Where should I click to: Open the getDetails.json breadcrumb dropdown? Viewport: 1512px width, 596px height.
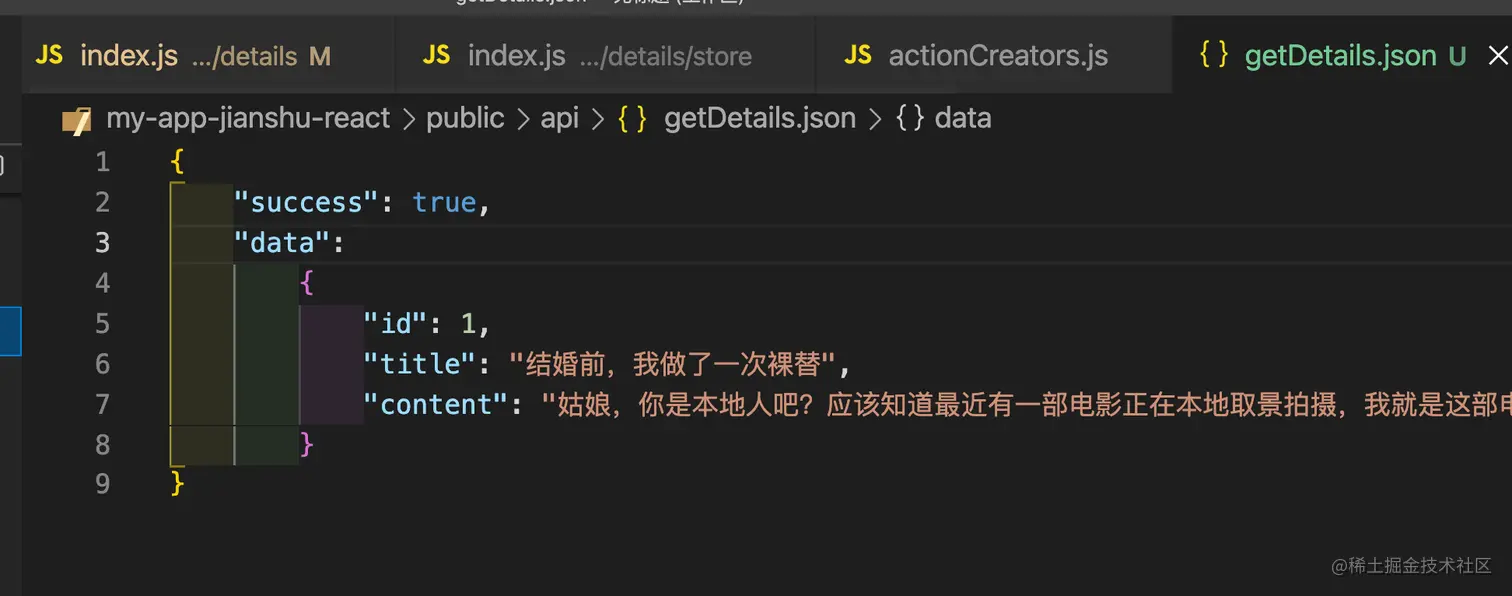click(x=760, y=119)
